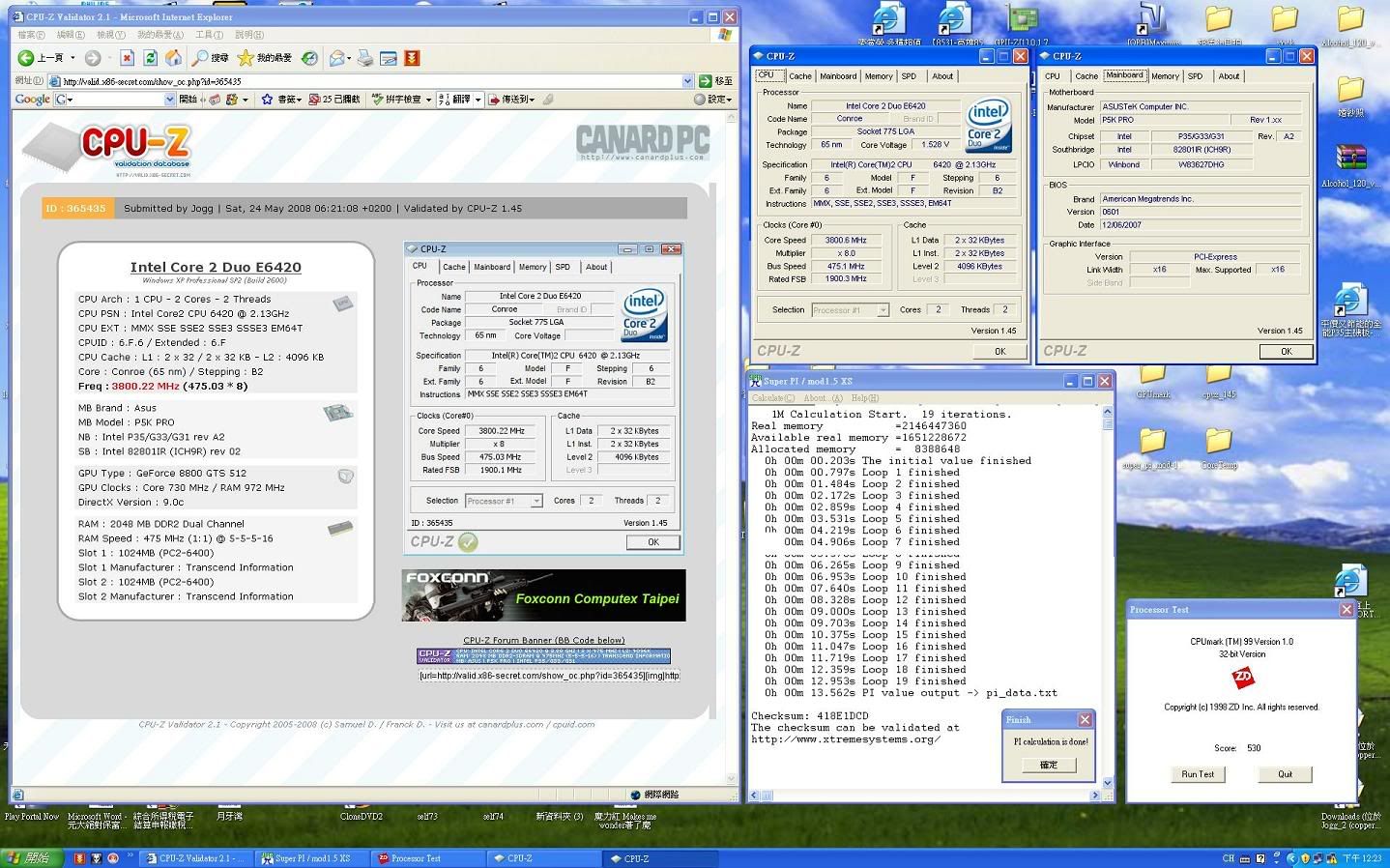Image resolution: width=1390 pixels, height=868 pixels.
Task: Open the Back button history dropdown arrow
Action: (x=72, y=58)
